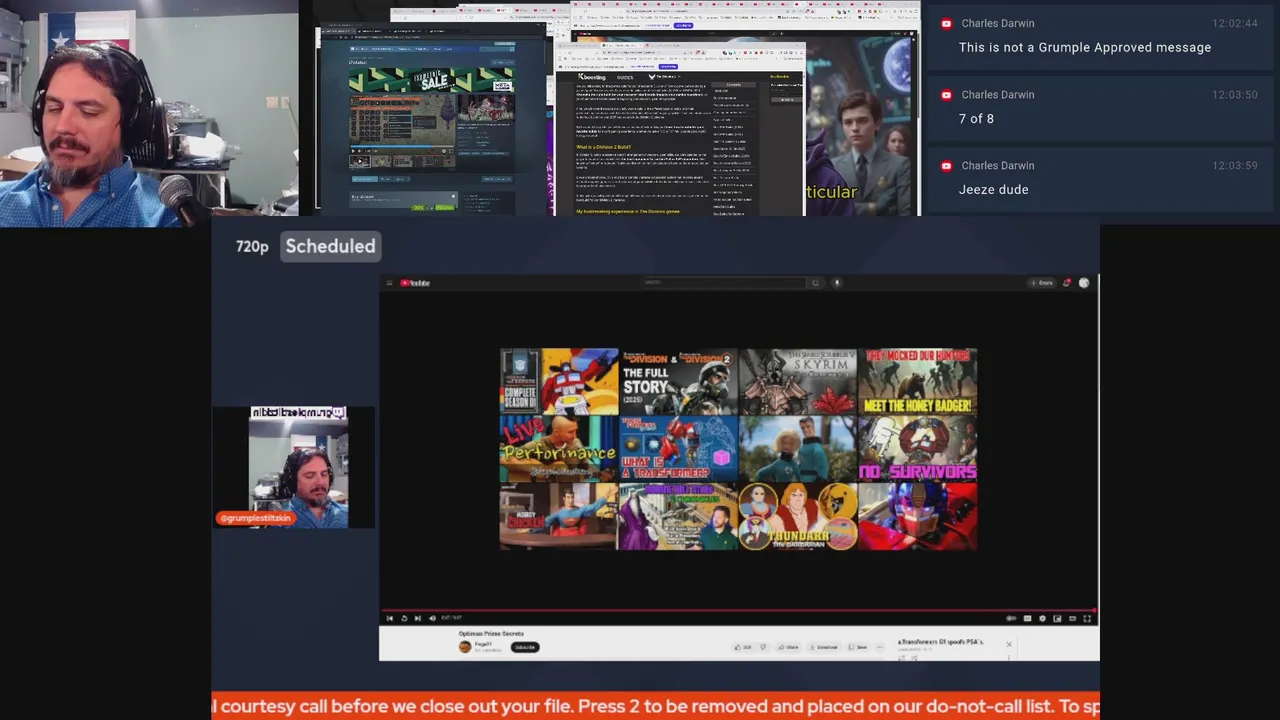This screenshot has height=720, width=1280.
Task: Enter full screen on the YouTube player
Action: (x=1087, y=618)
